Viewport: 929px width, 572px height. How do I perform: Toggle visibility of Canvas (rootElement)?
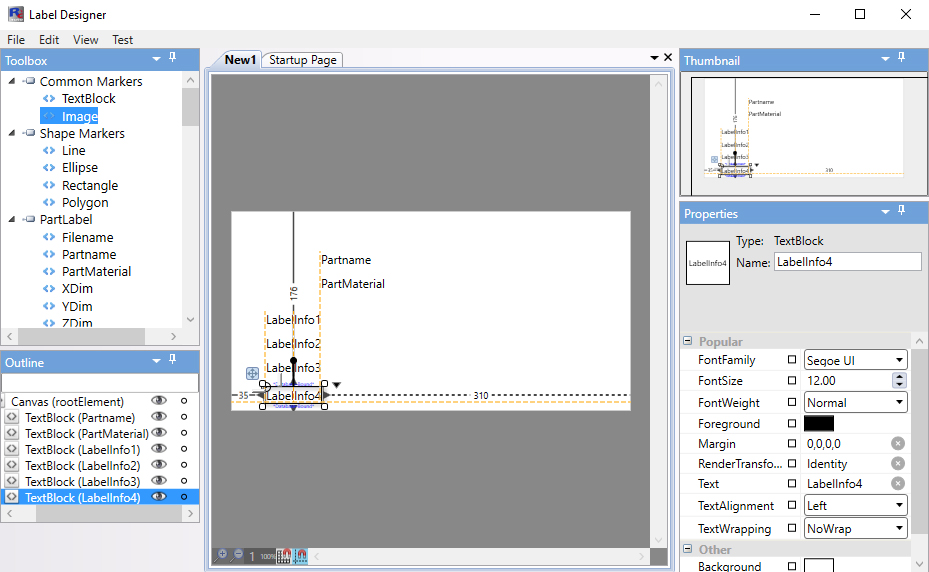point(159,401)
